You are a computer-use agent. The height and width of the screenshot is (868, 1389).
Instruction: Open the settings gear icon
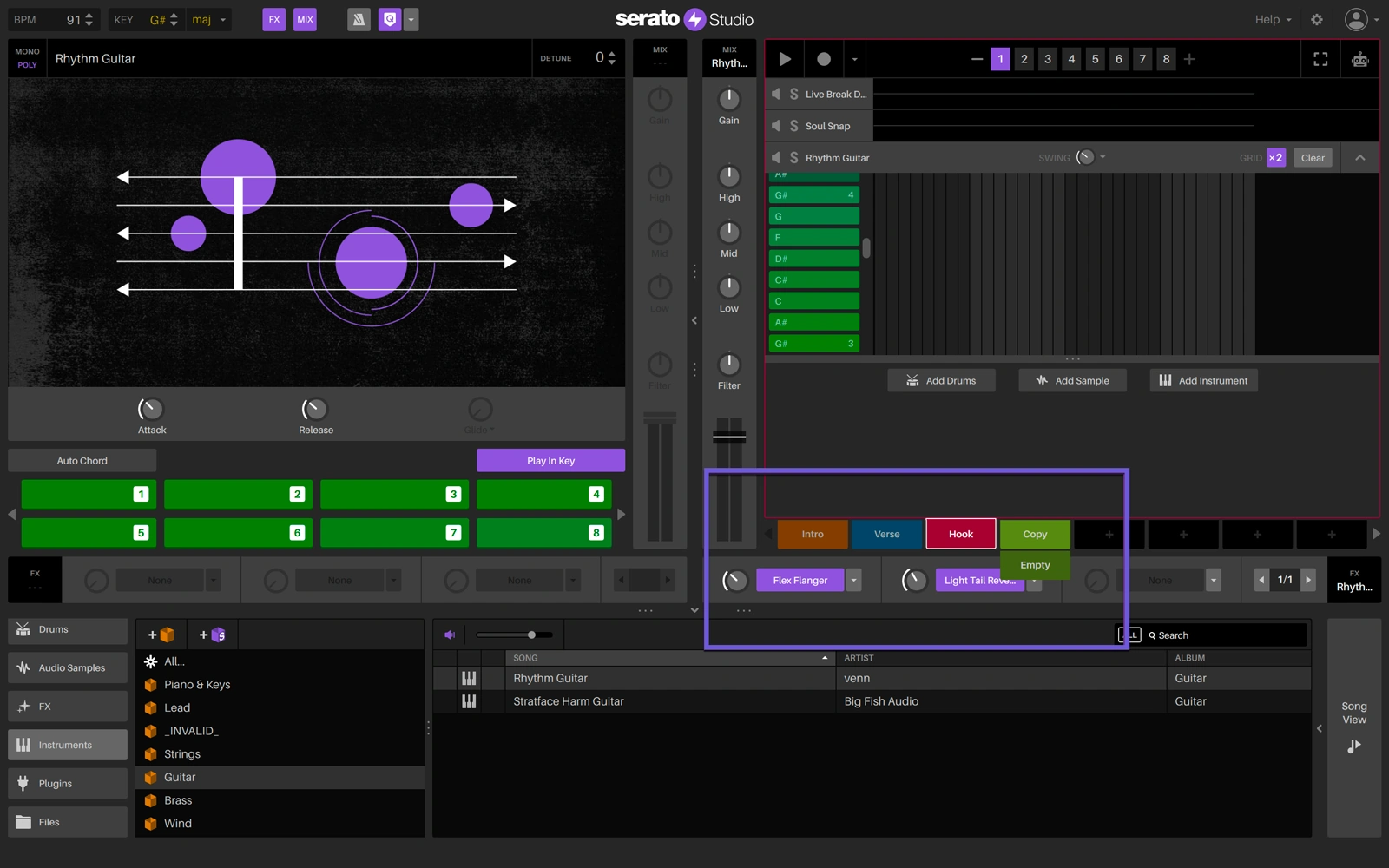[1317, 19]
